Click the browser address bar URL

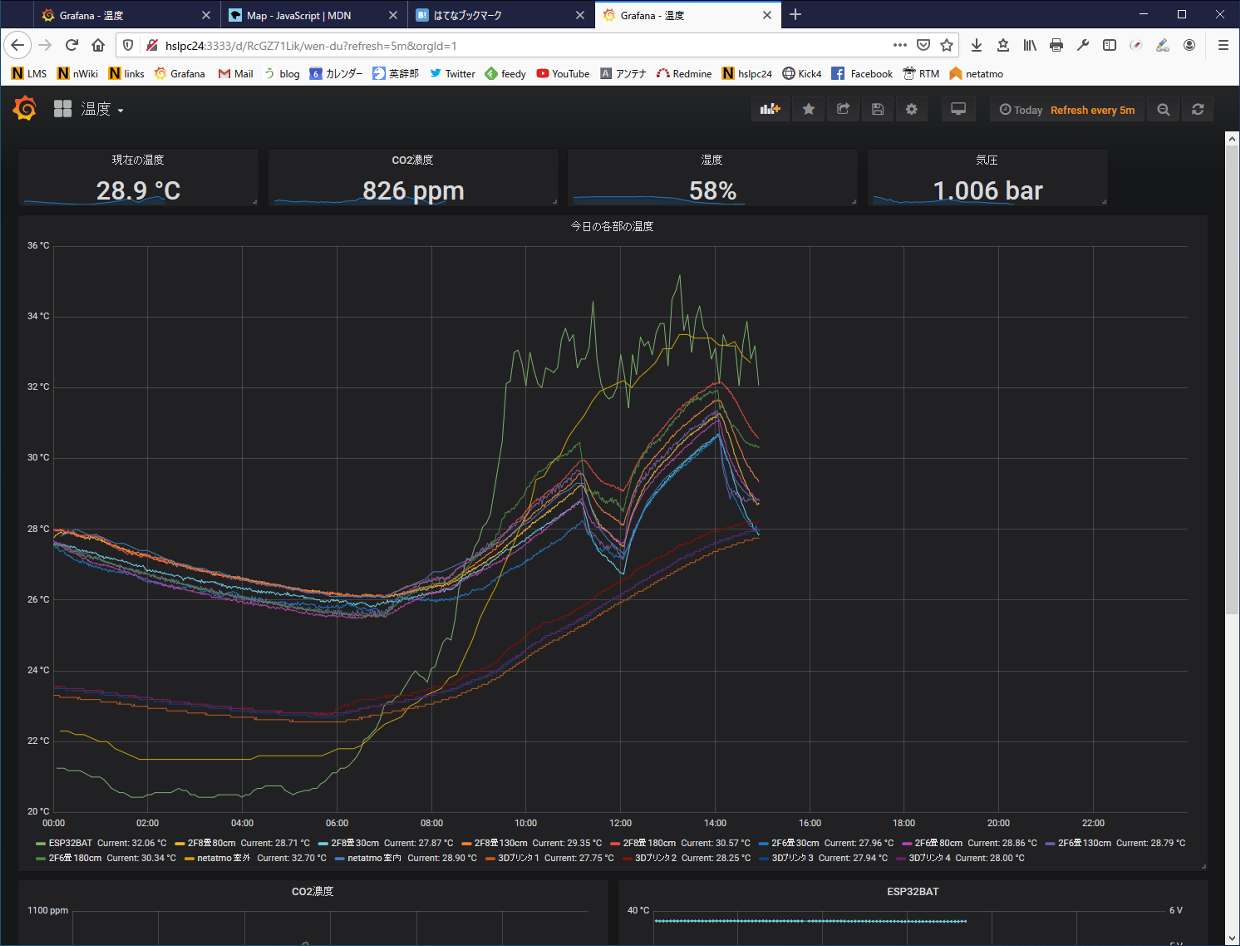click(x=500, y=45)
